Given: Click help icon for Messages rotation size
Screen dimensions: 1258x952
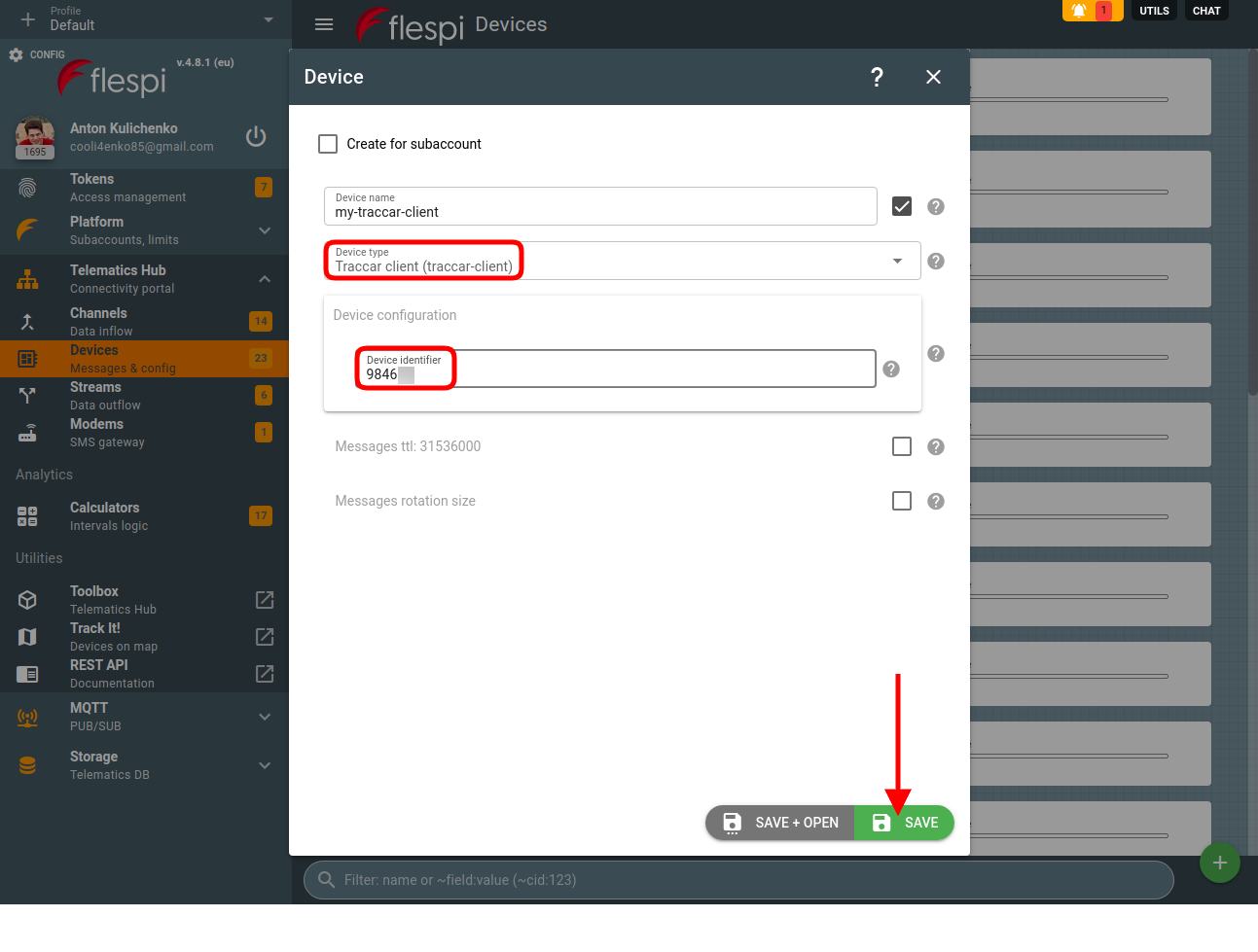Looking at the screenshot, I should click(936, 501).
